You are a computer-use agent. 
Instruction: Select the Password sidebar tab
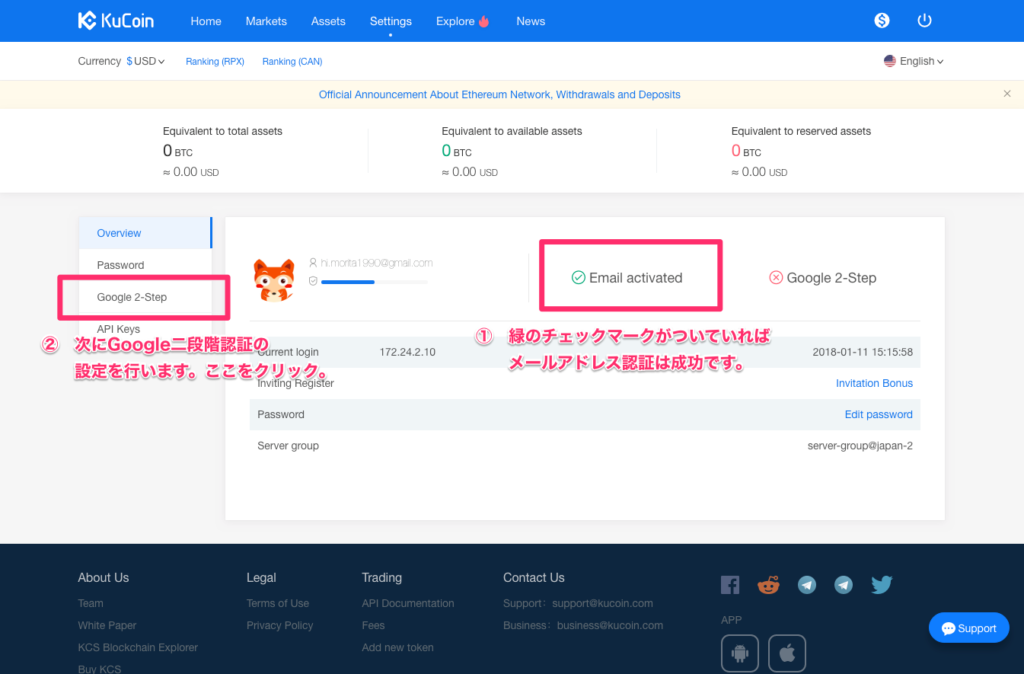click(x=145, y=265)
